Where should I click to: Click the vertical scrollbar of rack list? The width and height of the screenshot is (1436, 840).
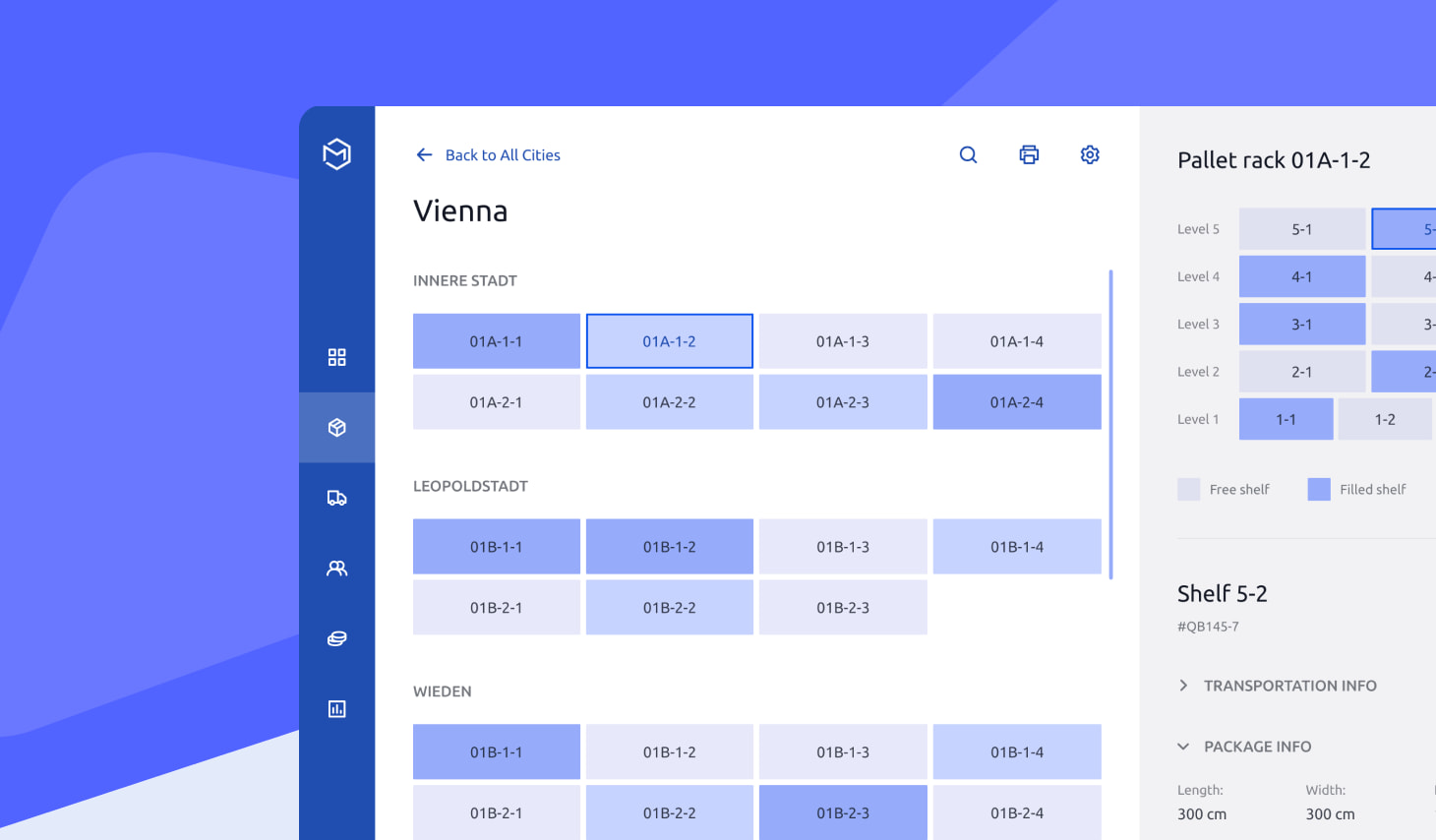[x=1110, y=423]
